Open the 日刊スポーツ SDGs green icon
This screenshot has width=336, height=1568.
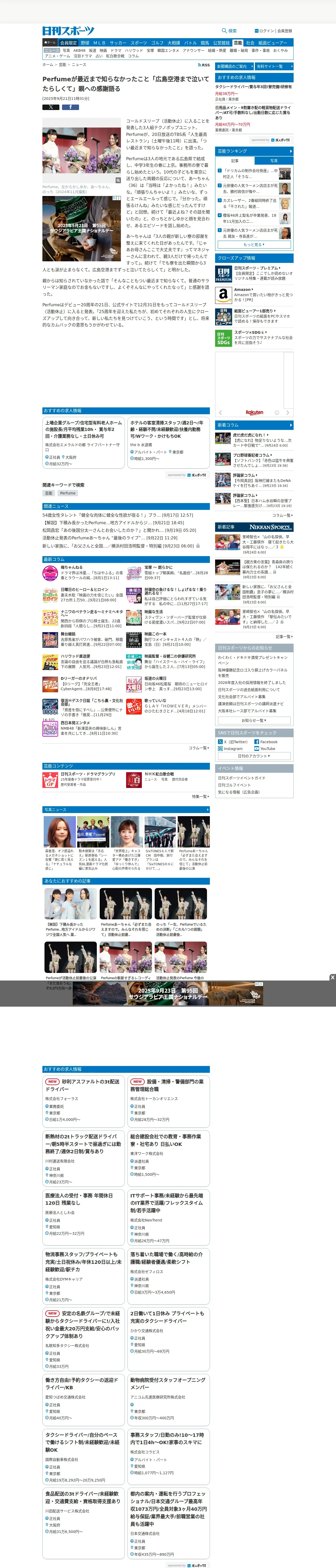pyautogui.click(x=223, y=338)
